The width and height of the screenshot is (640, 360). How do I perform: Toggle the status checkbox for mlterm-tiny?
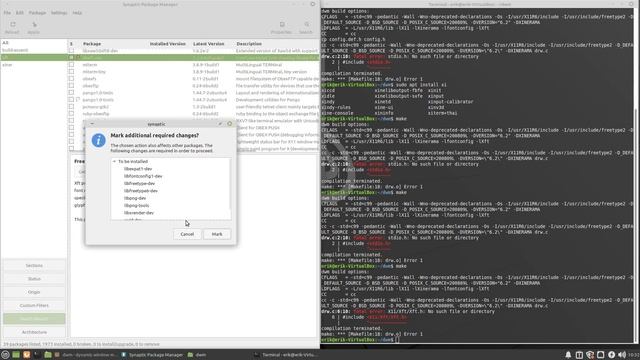(71, 71)
